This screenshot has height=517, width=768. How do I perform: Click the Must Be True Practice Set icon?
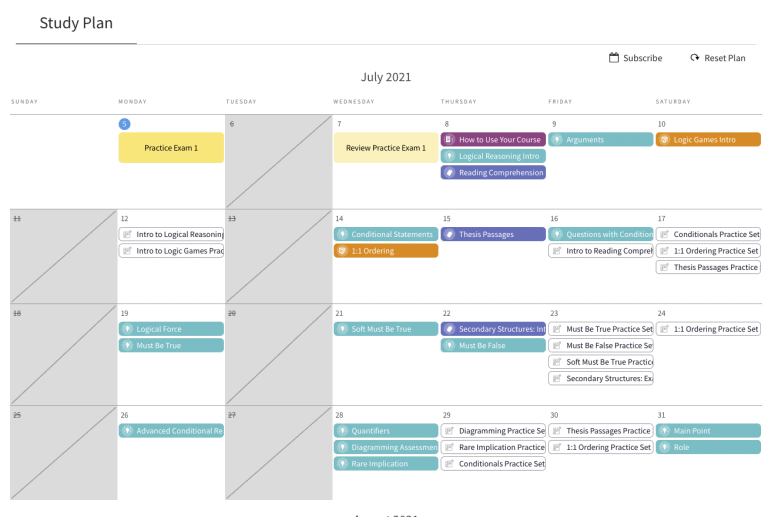[x=557, y=329]
